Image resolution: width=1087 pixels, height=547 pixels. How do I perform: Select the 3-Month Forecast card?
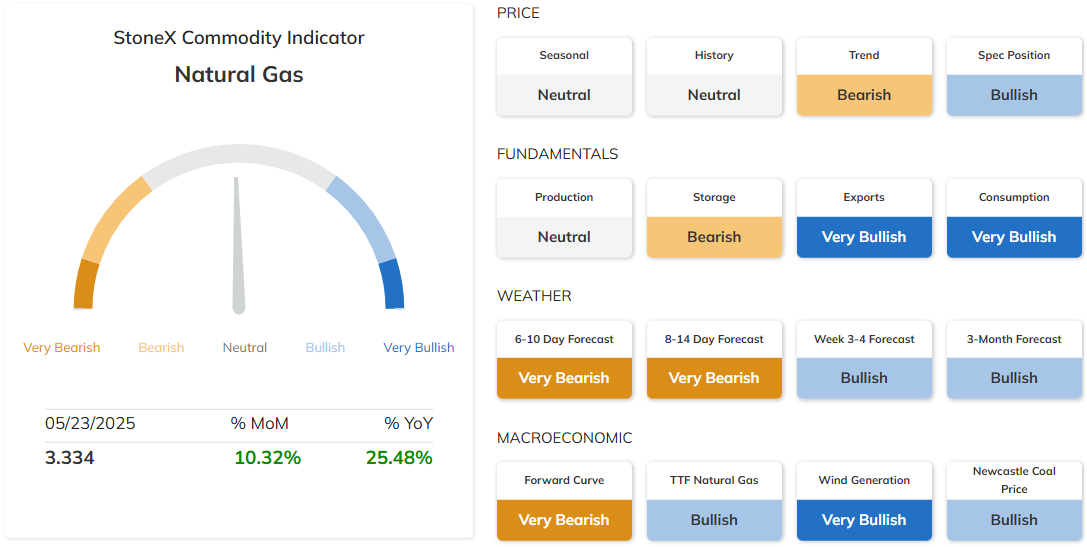(x=1014, y=360)
